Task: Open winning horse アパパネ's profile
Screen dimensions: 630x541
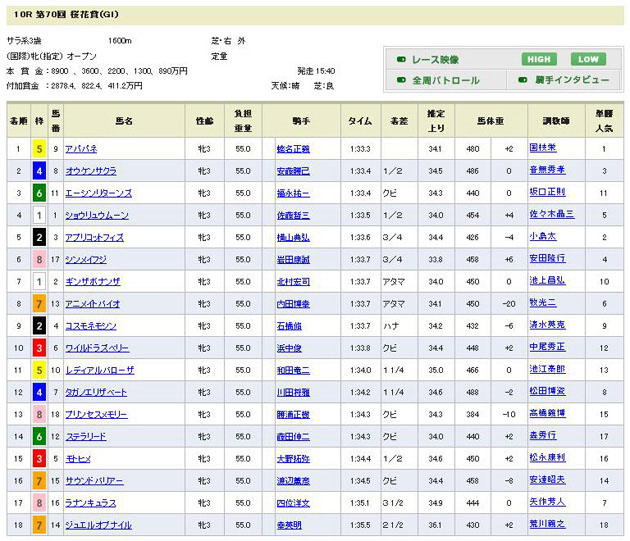Action: click(x=81, y=149)
